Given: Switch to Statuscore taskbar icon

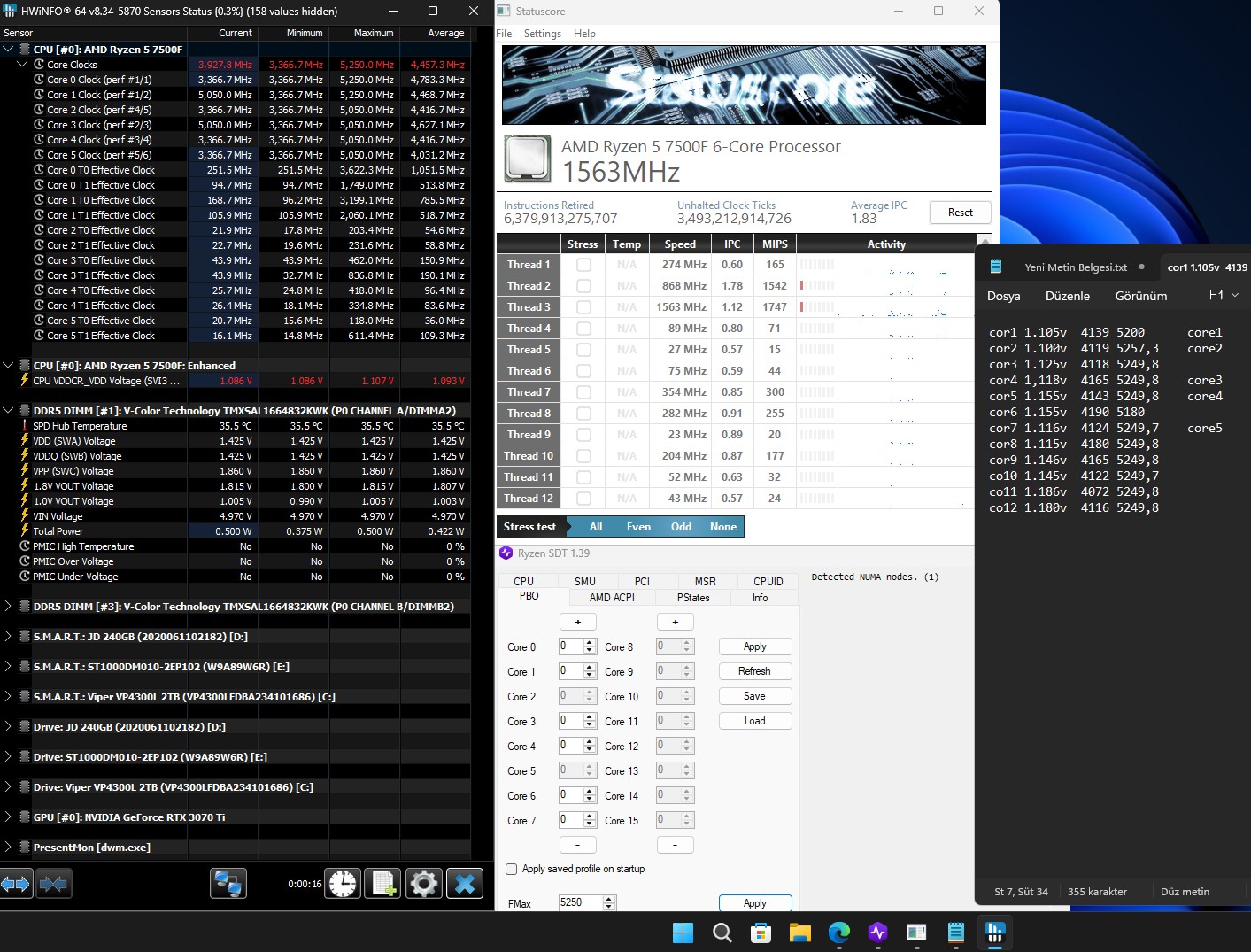Looking at the screenshot, I should (x=916, y=933).
